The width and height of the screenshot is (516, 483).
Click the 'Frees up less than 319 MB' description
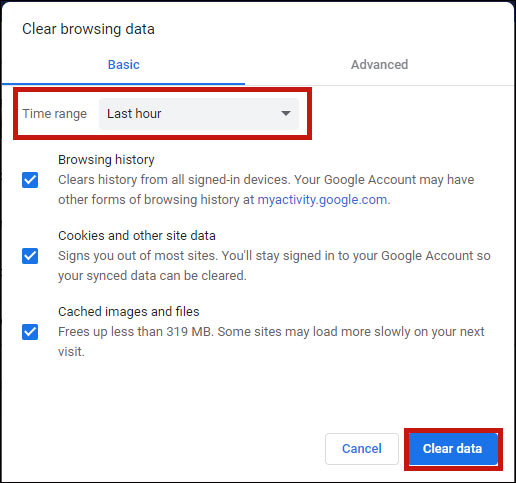pyautogui.click(x=271, y=342)
